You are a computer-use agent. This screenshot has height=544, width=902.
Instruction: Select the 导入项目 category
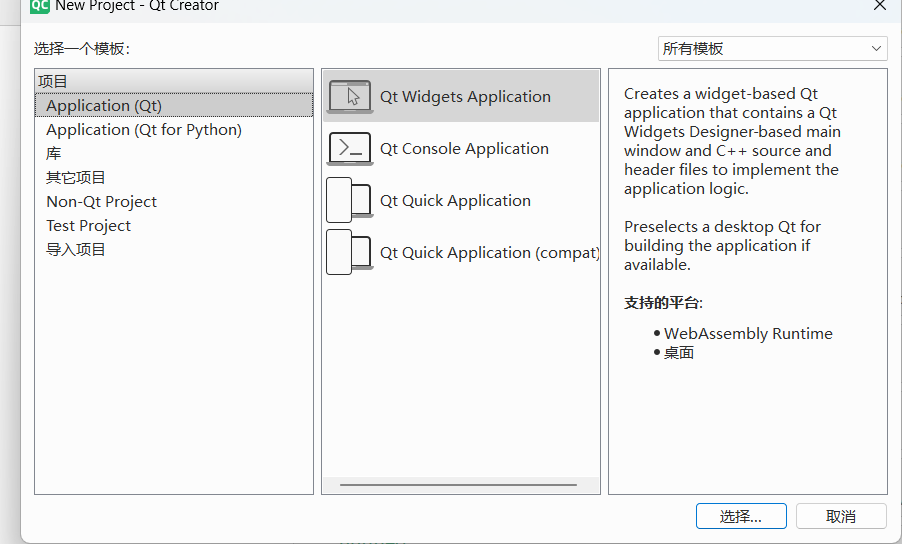pos(174,250)
